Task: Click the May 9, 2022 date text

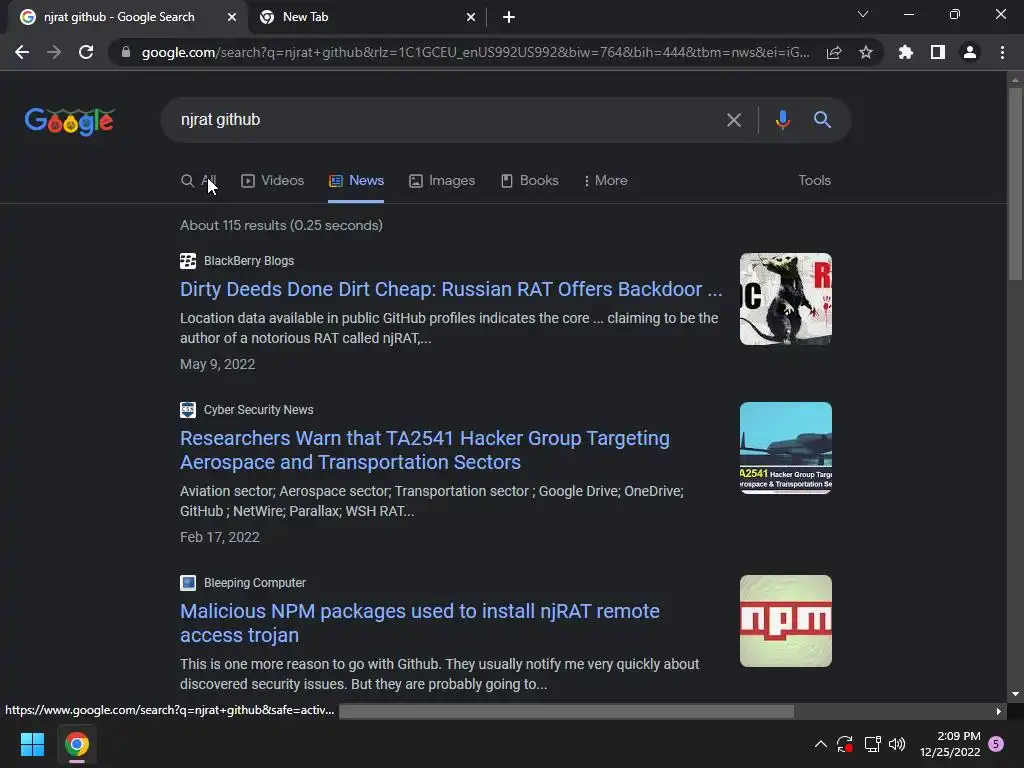Action: click(x=217, y=364)
